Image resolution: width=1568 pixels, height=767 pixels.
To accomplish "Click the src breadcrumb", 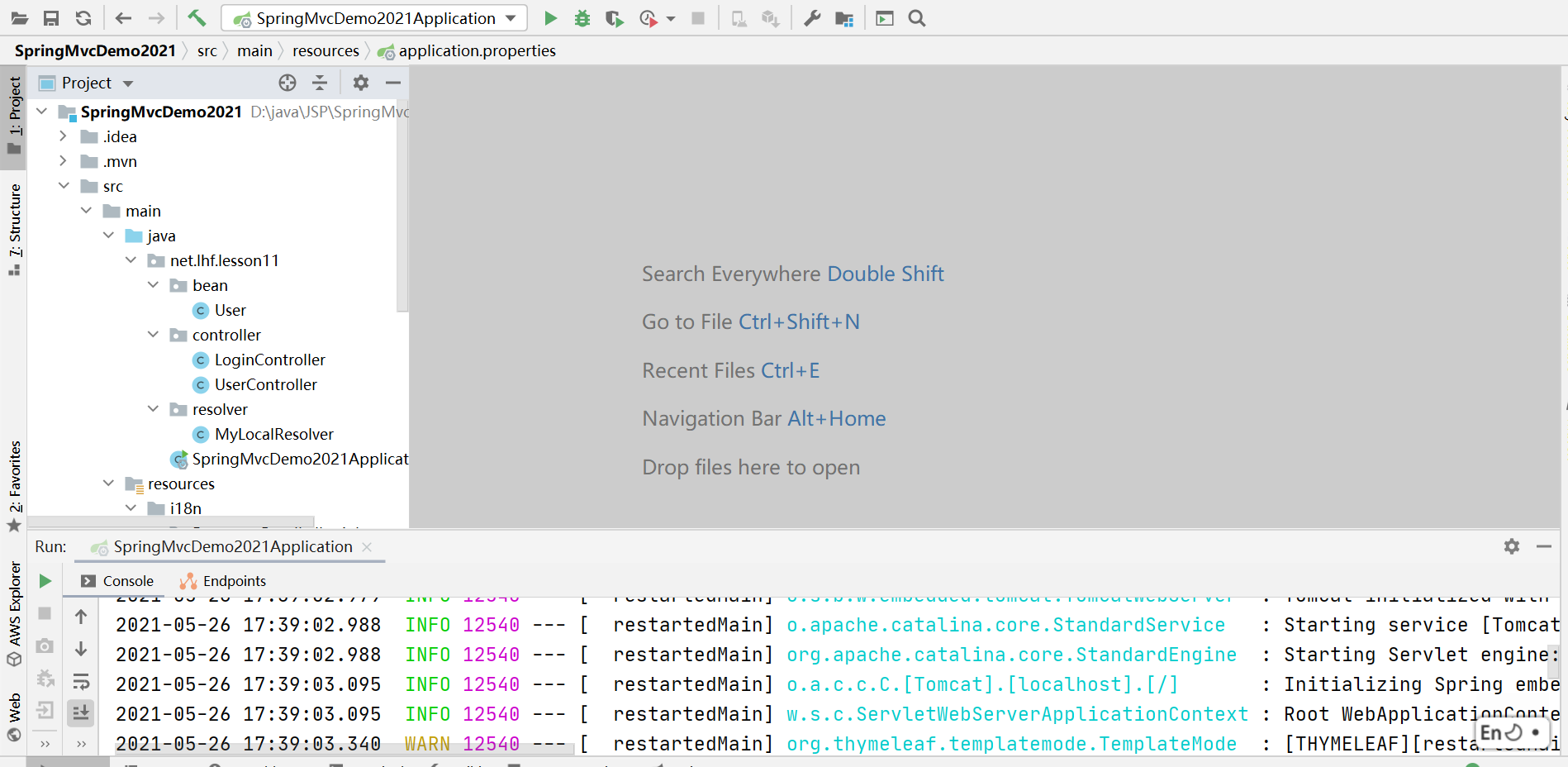I will (x=207, y=50).
